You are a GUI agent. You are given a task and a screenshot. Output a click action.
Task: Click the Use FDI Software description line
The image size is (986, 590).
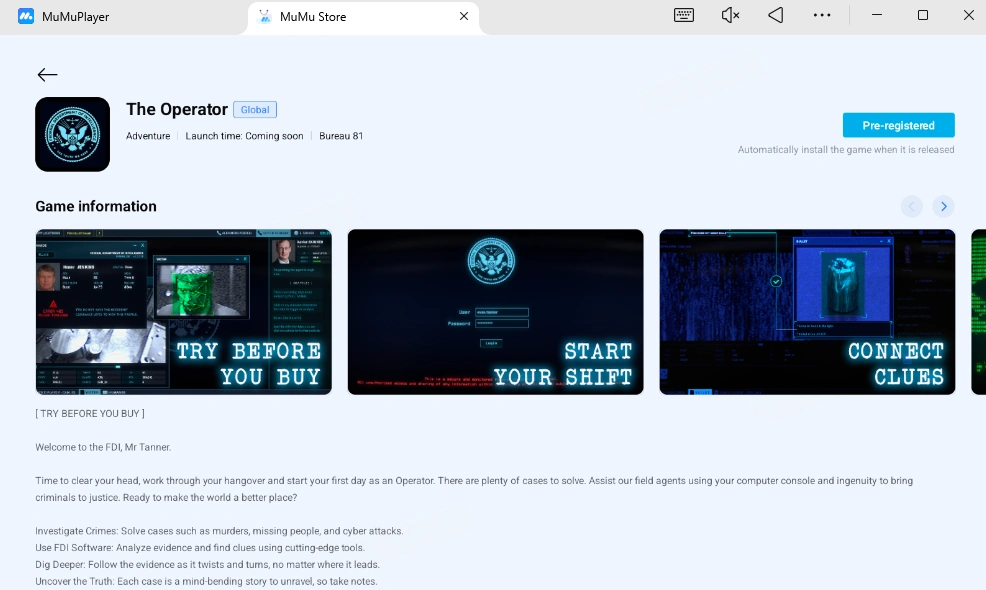tap(200, 548)
